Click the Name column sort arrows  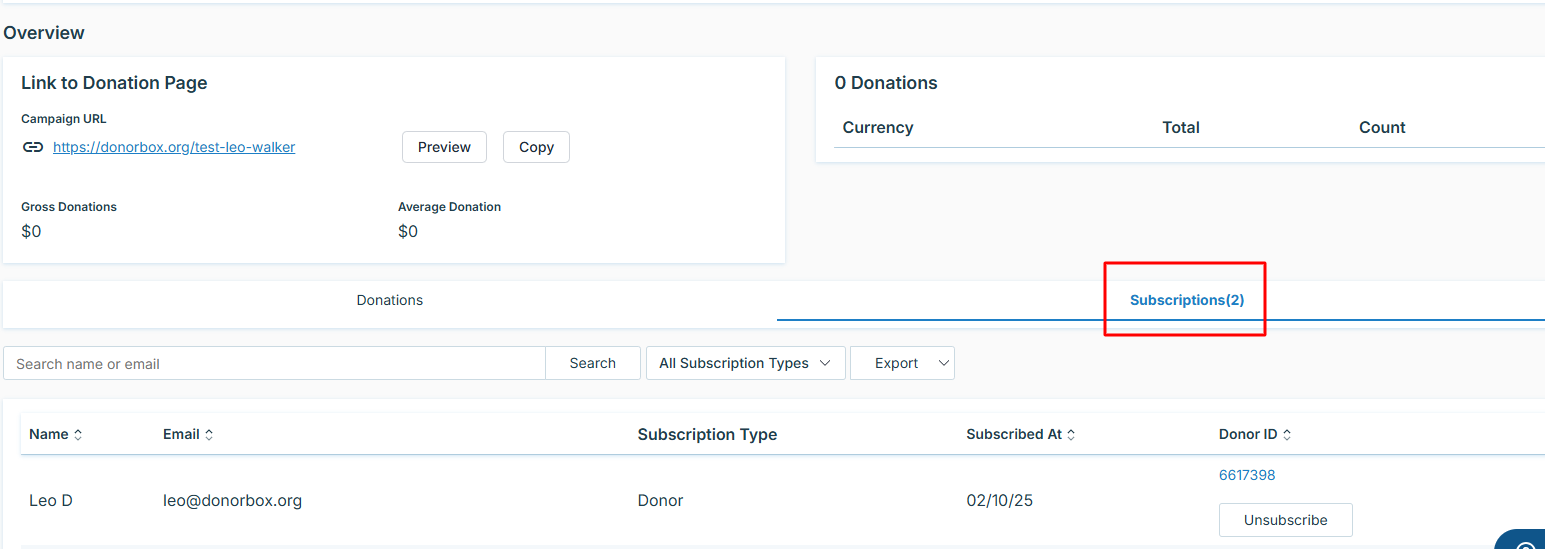[x=78, y=435]
